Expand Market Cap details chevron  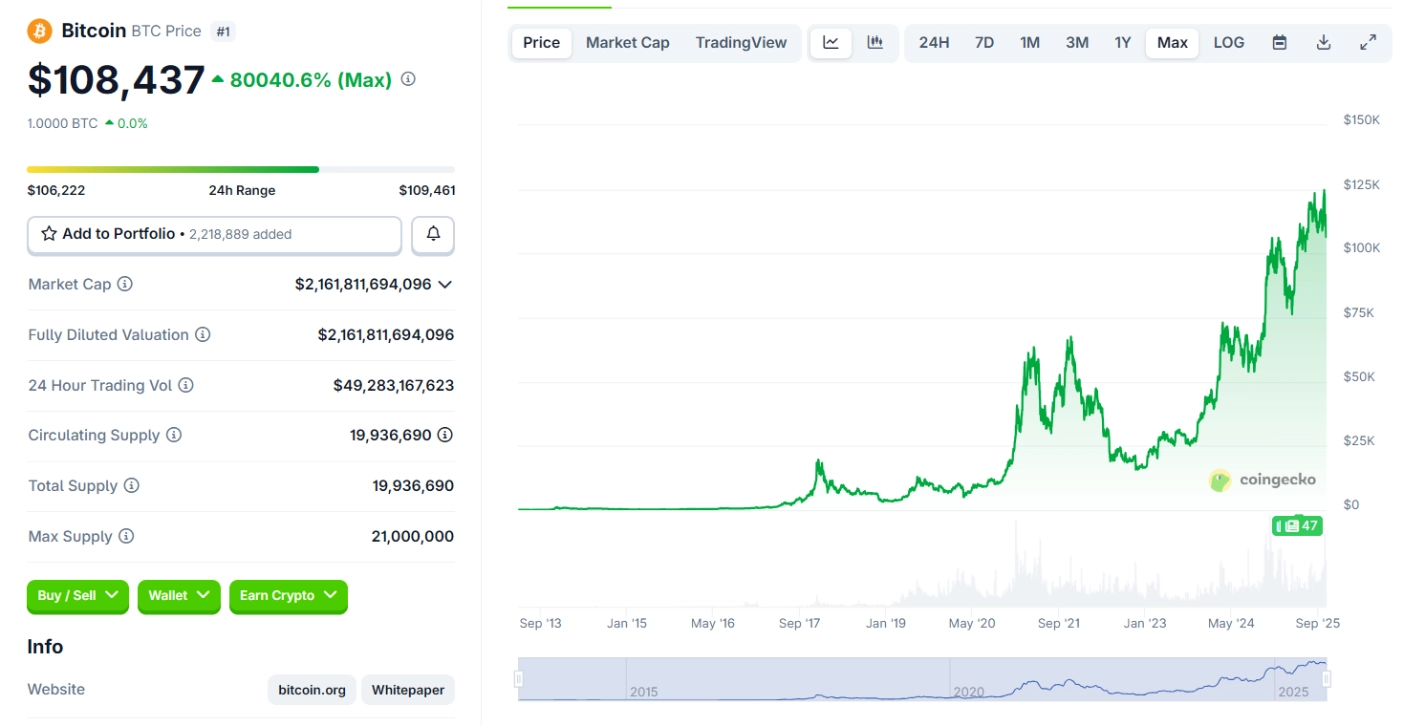point(445,284)
